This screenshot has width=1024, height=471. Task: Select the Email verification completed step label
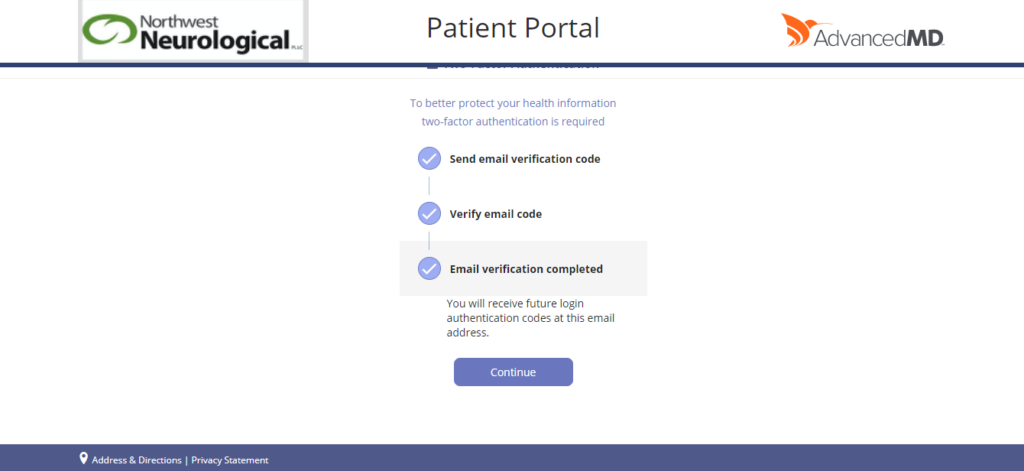(x=526, y=268)
